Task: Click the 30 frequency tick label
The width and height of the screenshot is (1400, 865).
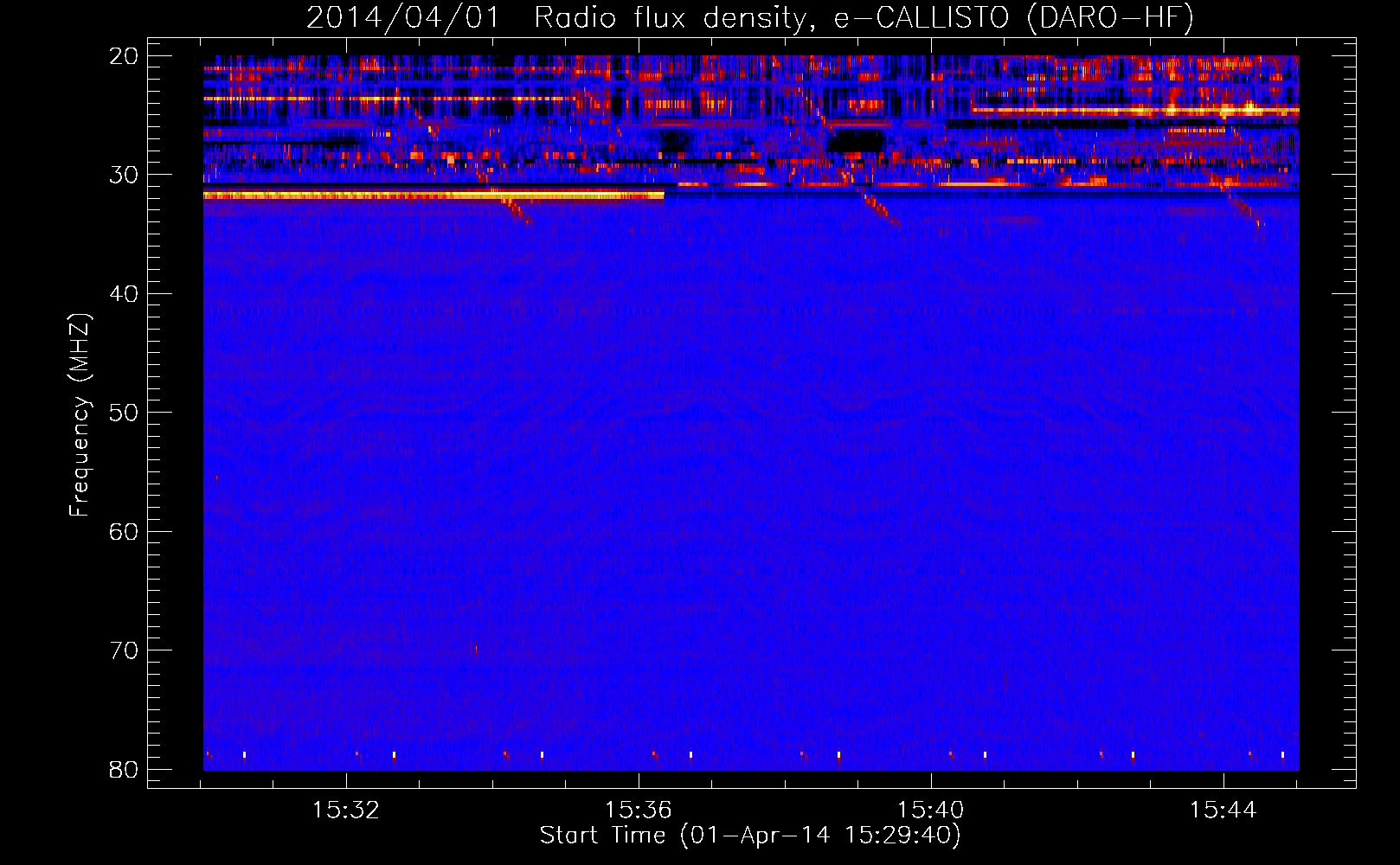Action: click(x=124, y=175)
